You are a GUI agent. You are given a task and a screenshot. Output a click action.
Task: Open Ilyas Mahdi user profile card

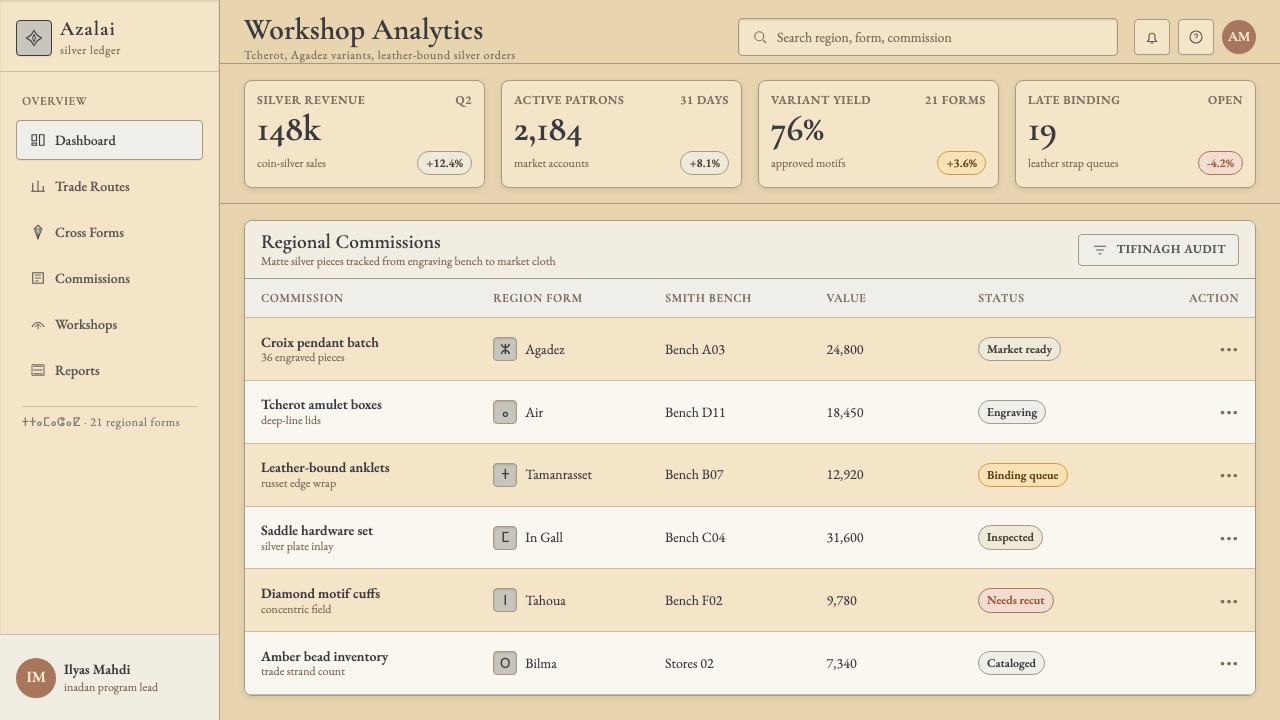pyautogui.click(x=109, y=677)
